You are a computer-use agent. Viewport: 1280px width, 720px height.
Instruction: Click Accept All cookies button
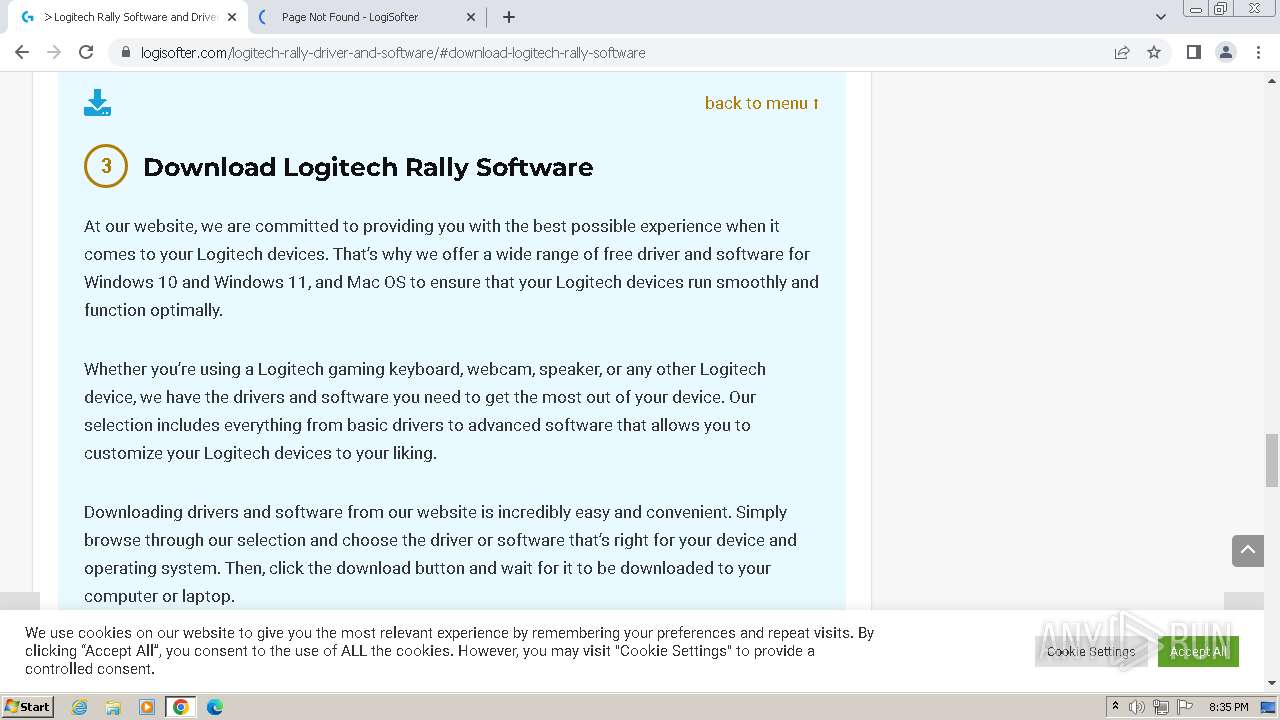tap(1198, 651)
